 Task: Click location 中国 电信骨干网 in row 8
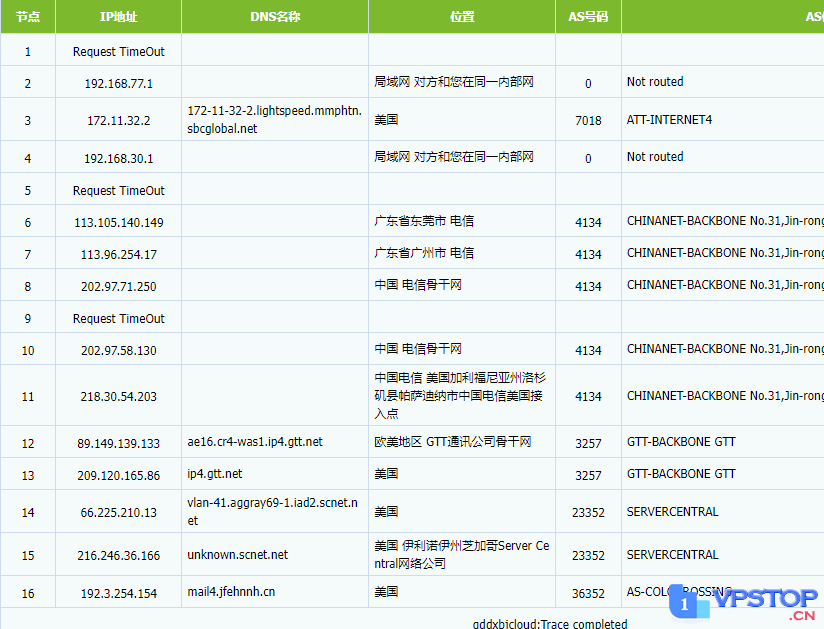[418, 285]
